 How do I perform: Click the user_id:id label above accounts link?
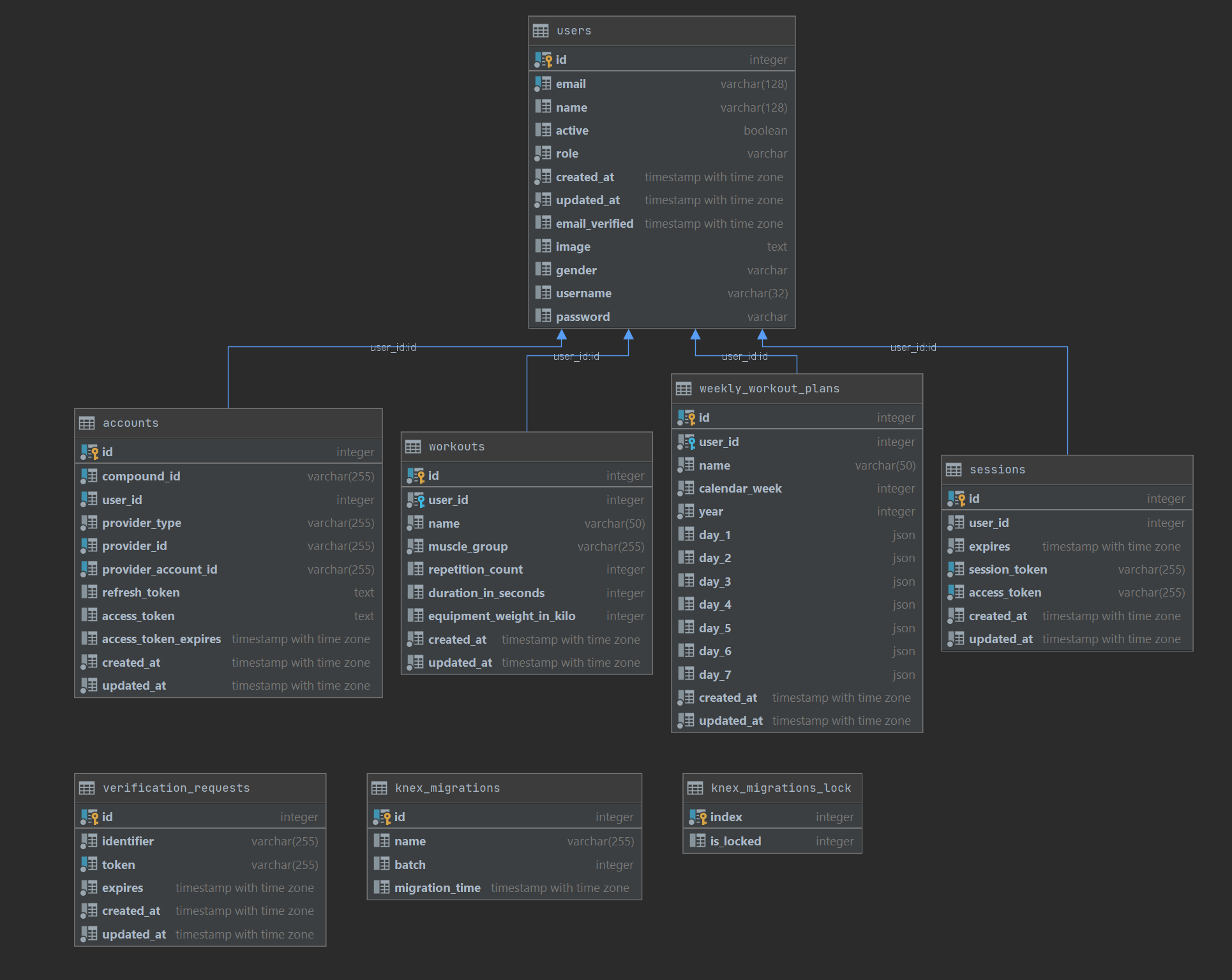pos(393,347)
